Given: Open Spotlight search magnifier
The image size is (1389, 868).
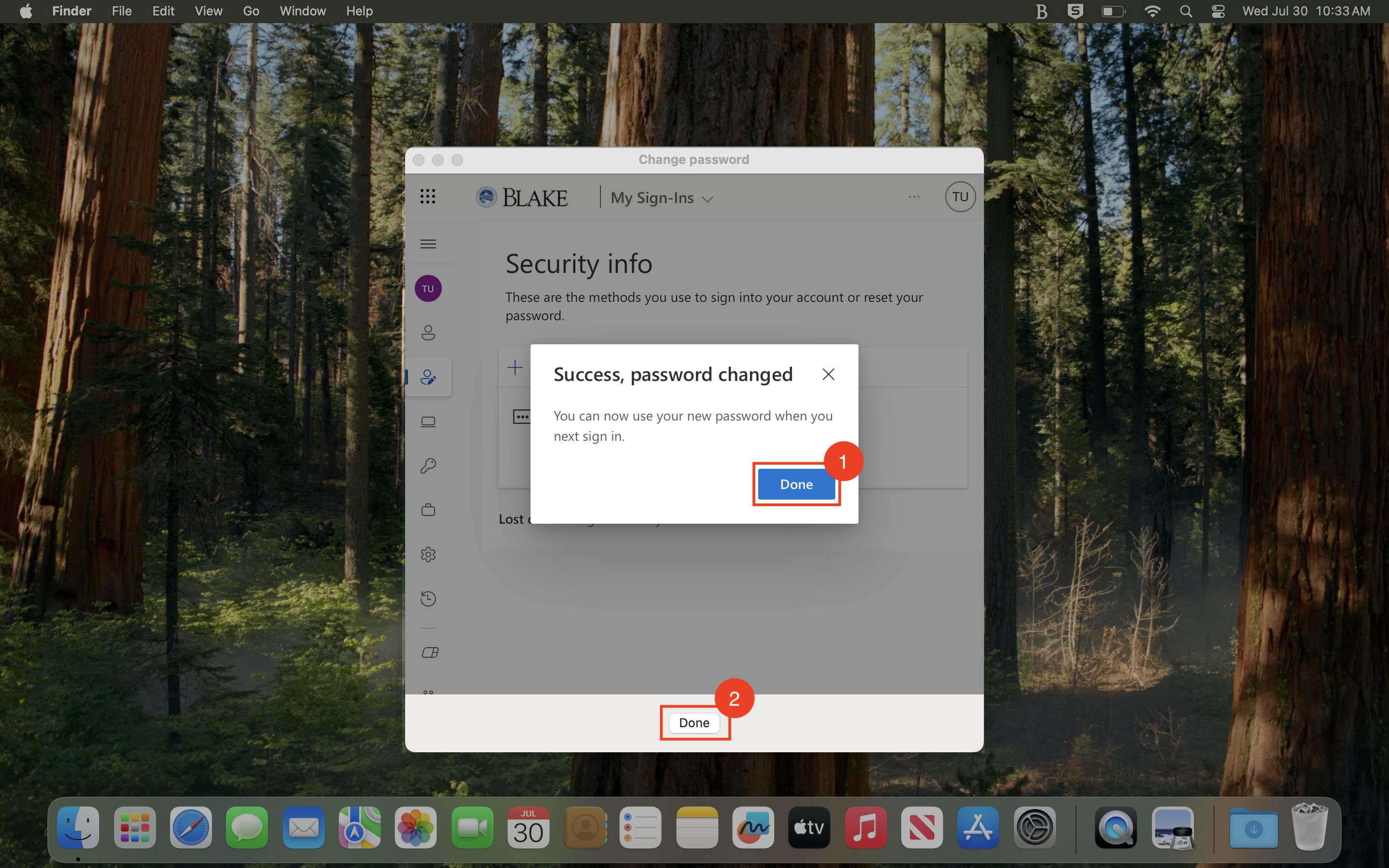Looking at the screenshot, I should [1186, 11].
